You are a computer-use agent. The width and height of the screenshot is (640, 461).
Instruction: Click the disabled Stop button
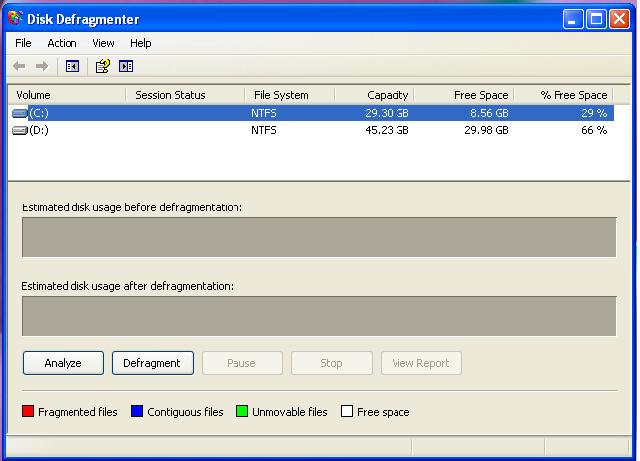331,363
